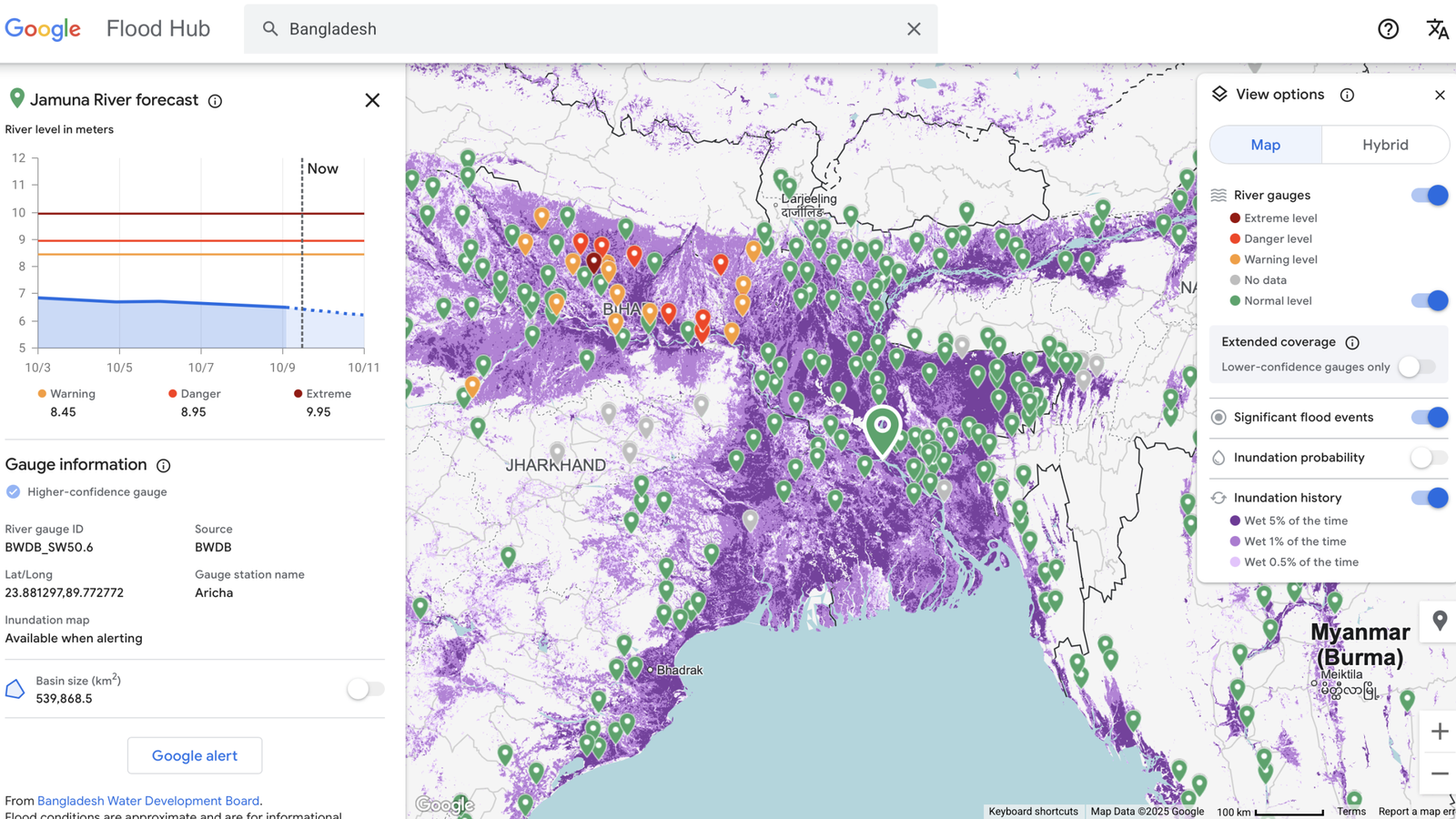Open Bangladesh Water Development Board link

[148, 801]
